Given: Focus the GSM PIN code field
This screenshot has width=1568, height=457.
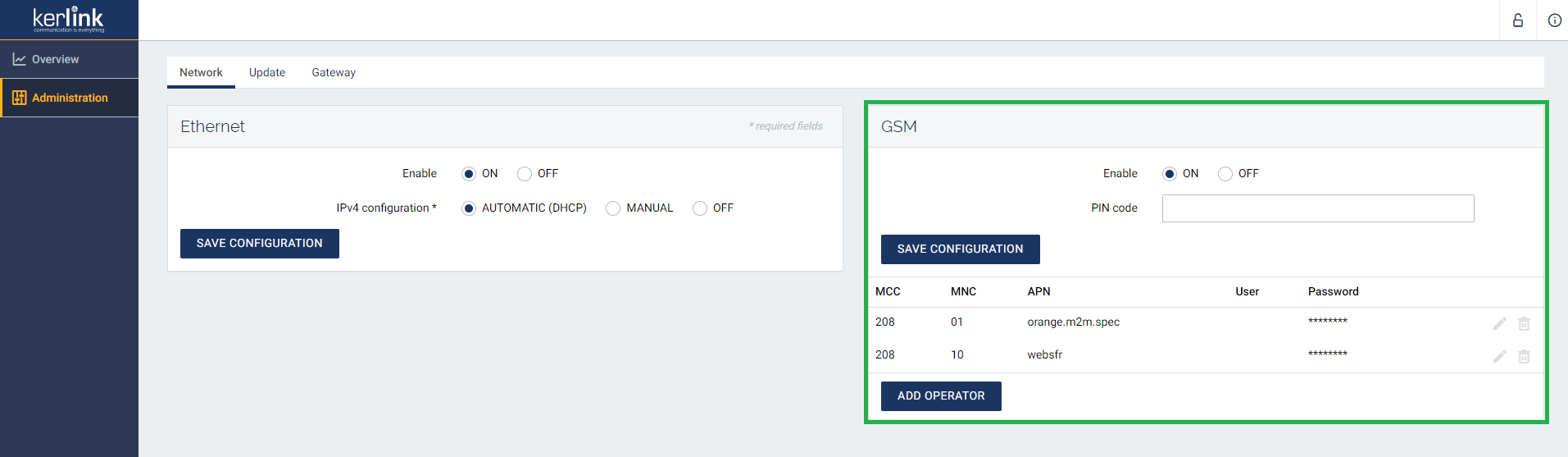Looking at the screenshot, I should coord(1317,208).
